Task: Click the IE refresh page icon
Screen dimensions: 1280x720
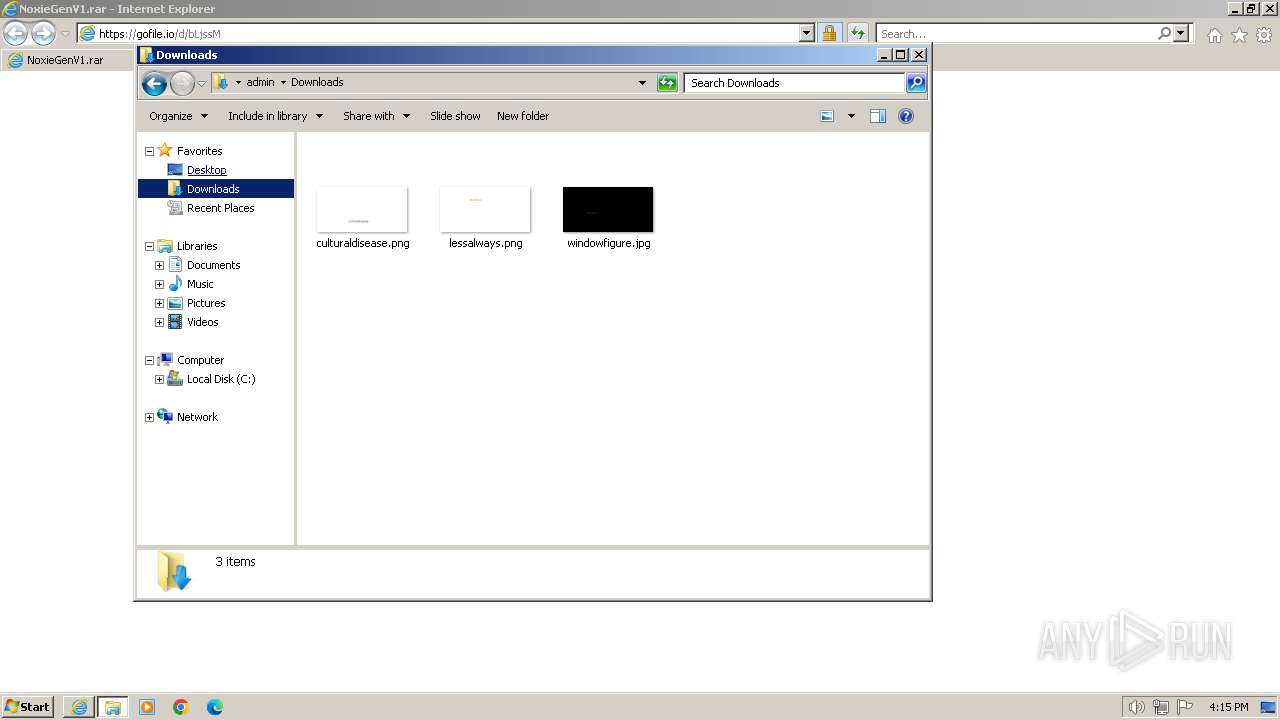Action: [x=857, y=34]
